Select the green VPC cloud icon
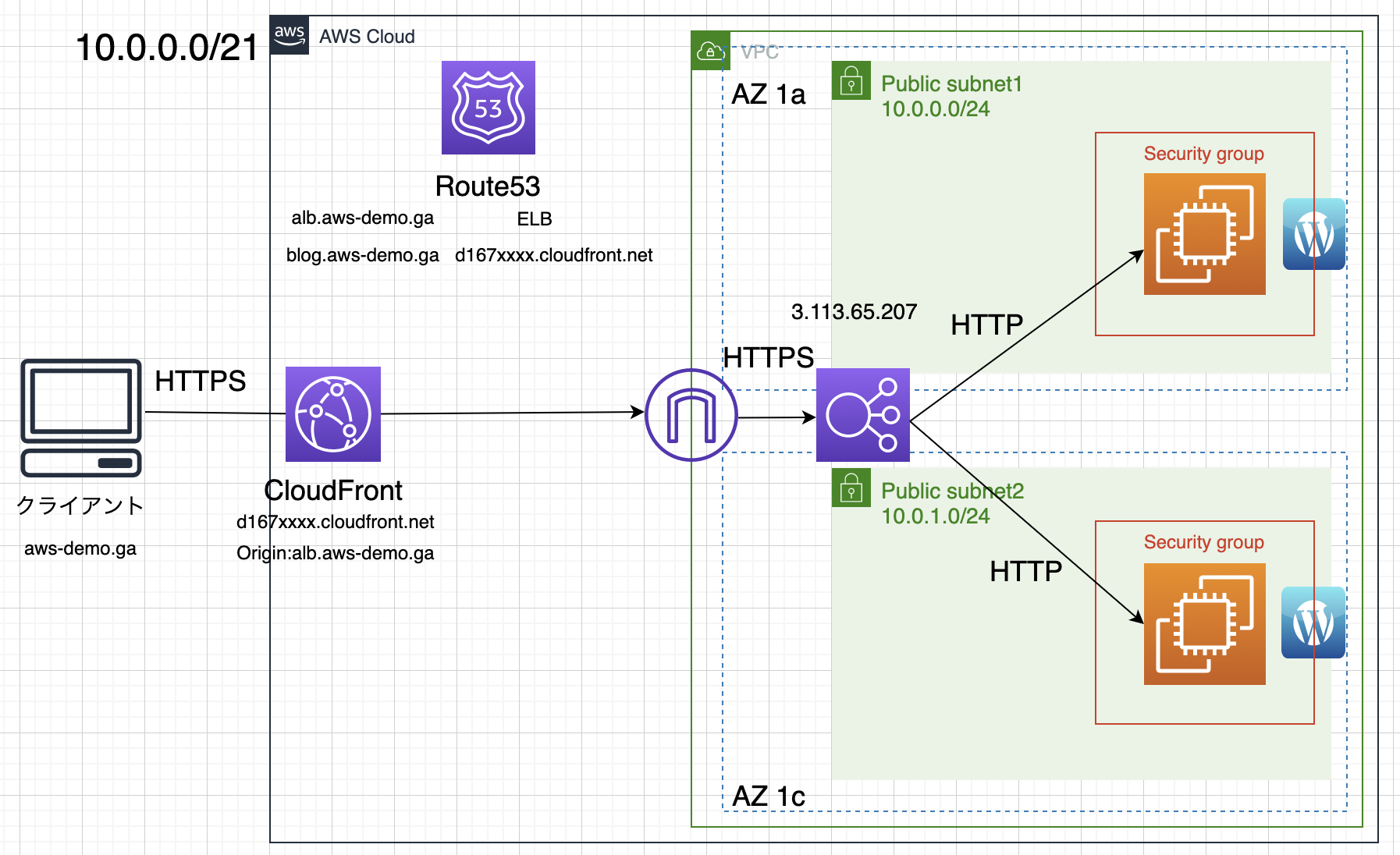Viewport: 1400px width, 855px height. pyautogui.click(x=711, y=51)
